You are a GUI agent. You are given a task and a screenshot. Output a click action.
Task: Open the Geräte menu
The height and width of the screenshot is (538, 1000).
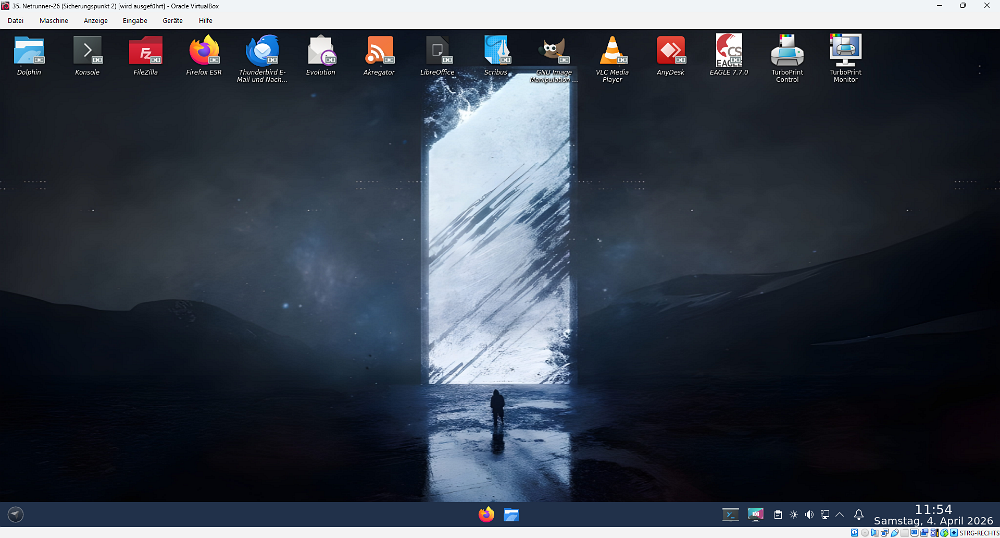point(172,20)
